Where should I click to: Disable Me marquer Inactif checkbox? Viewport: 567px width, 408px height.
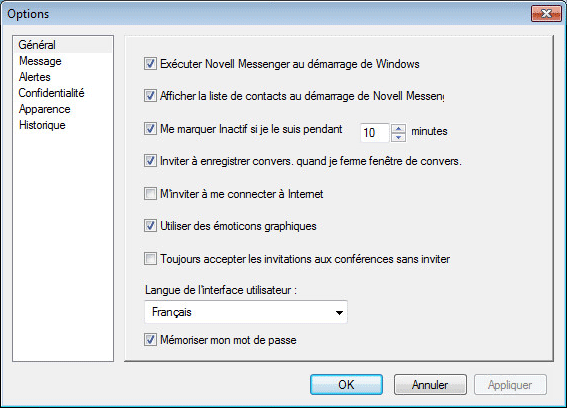point(150,128)
